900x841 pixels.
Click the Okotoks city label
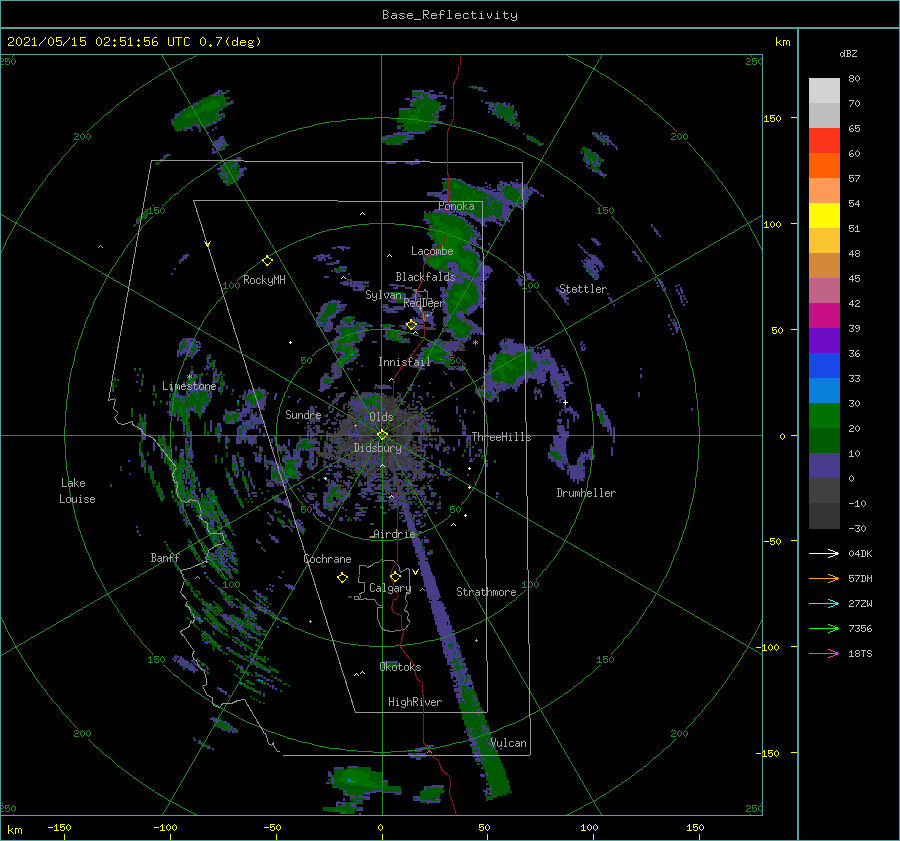point(400,666)
